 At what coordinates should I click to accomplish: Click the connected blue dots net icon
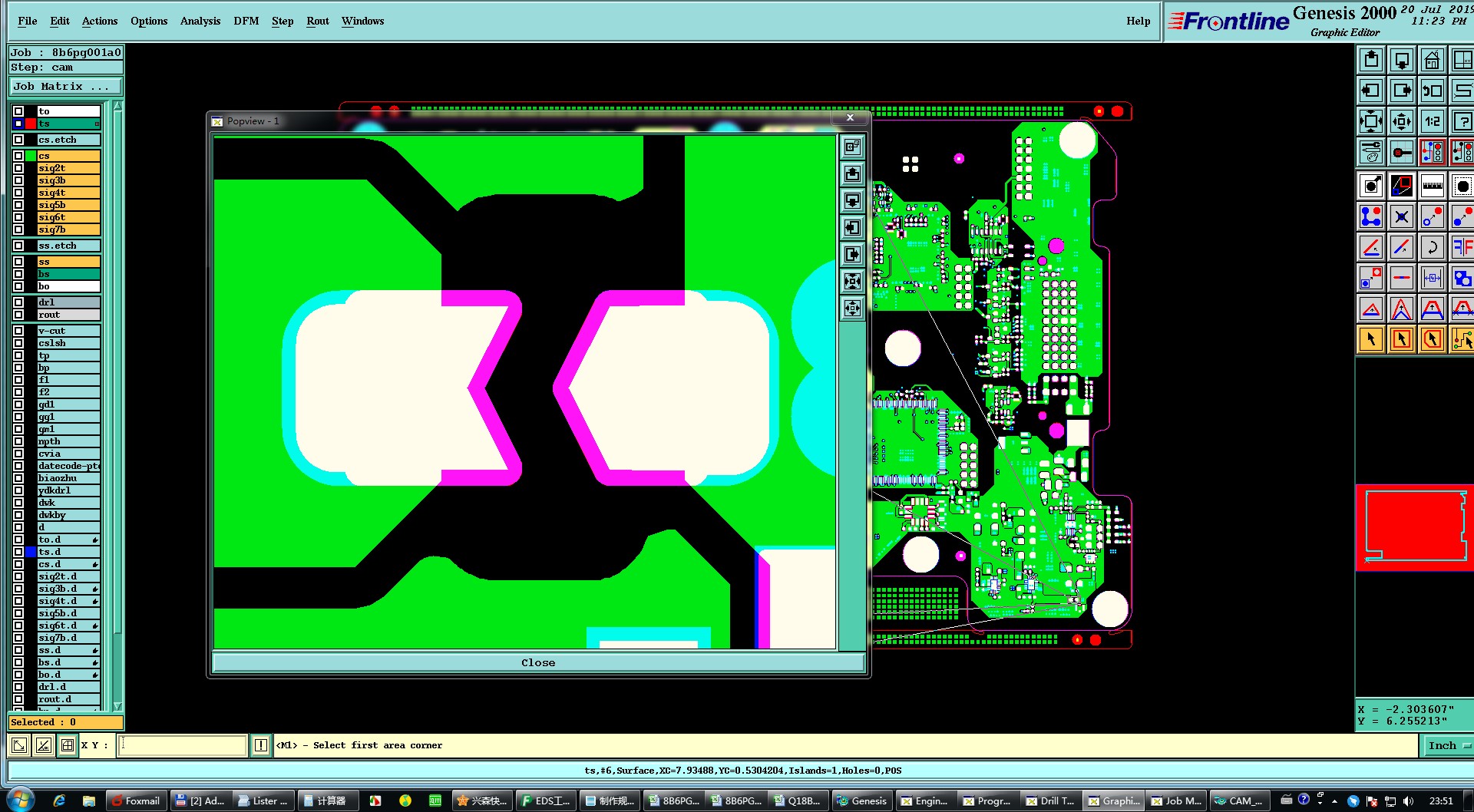click(x=1371, y=216)
